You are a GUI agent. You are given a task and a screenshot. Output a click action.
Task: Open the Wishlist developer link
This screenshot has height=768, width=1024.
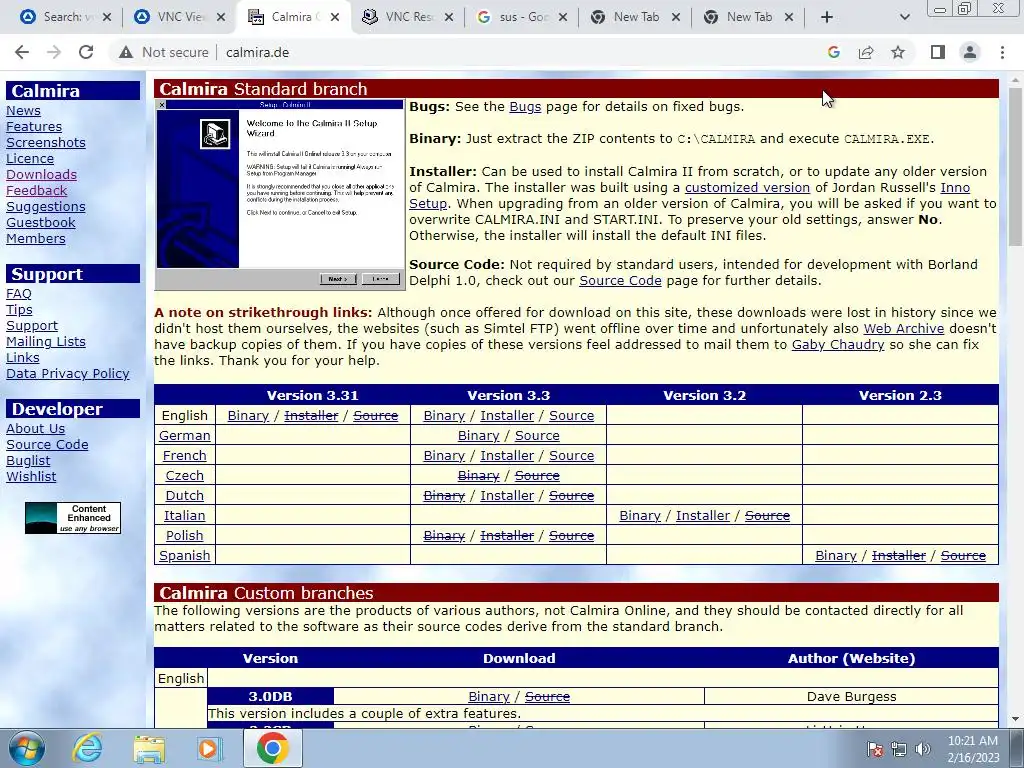(31, 476)
